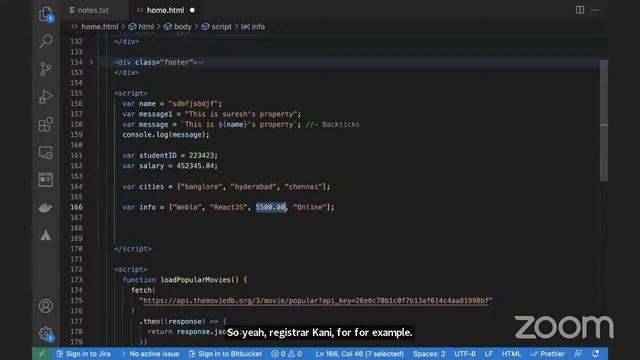Change the HTML language mode
This screenshot has height=360, width=640.
511,353
